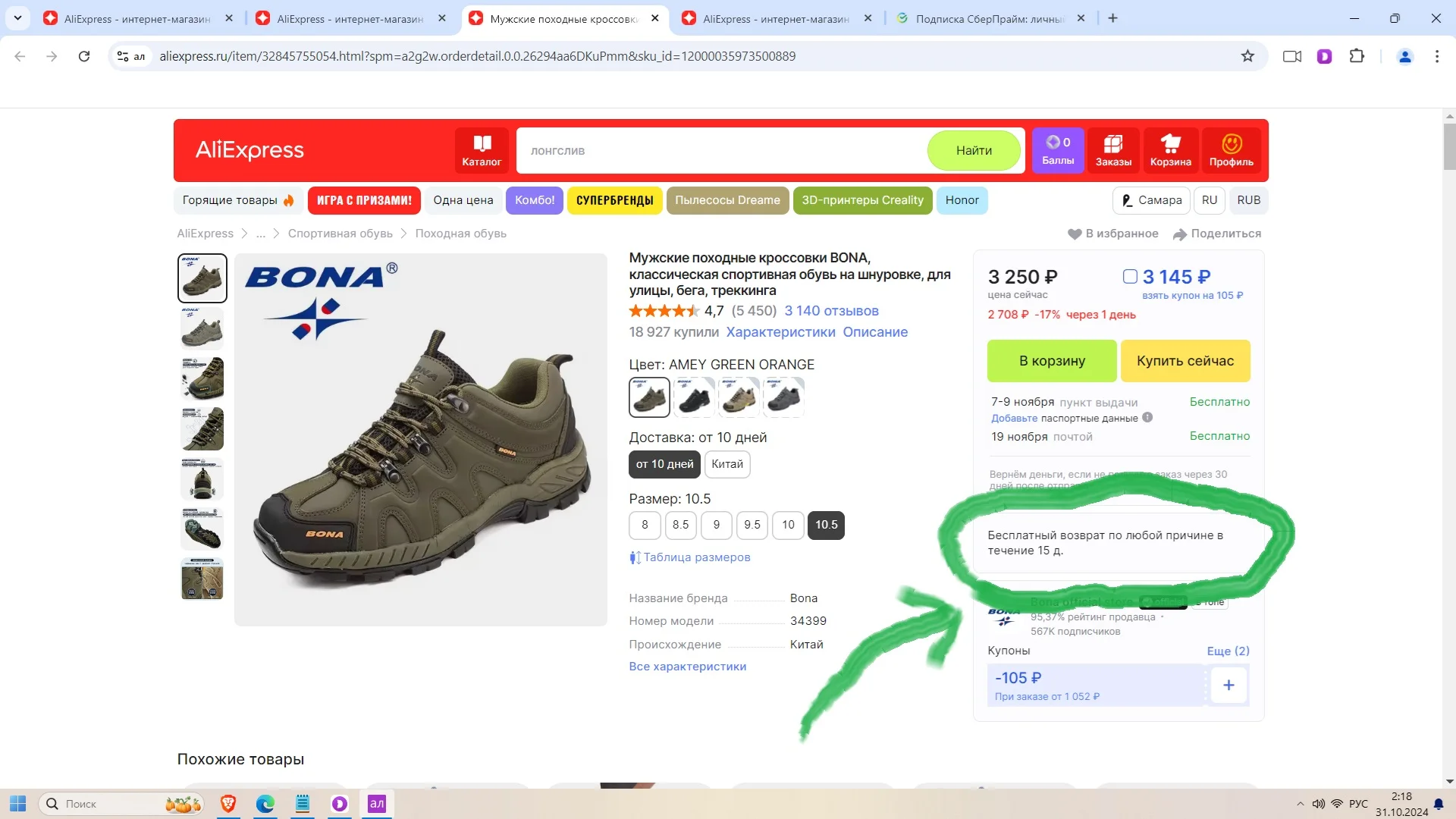Image resolution: width=1456 pixels, height=819 pixels.
Task: Tick the 3 145 ₽ coupon price checkbox
Action: point(1130,277)
